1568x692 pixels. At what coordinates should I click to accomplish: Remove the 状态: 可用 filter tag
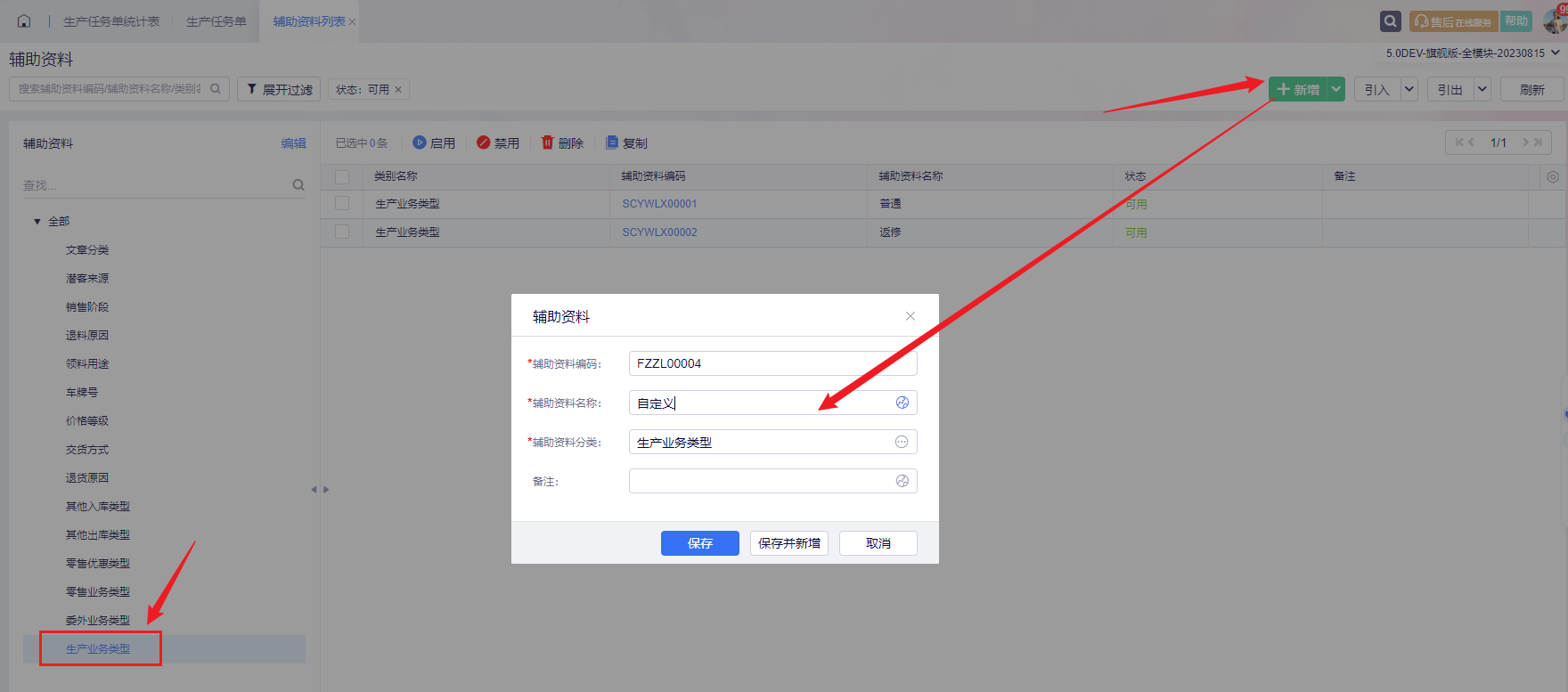click(x=398, y=90)
